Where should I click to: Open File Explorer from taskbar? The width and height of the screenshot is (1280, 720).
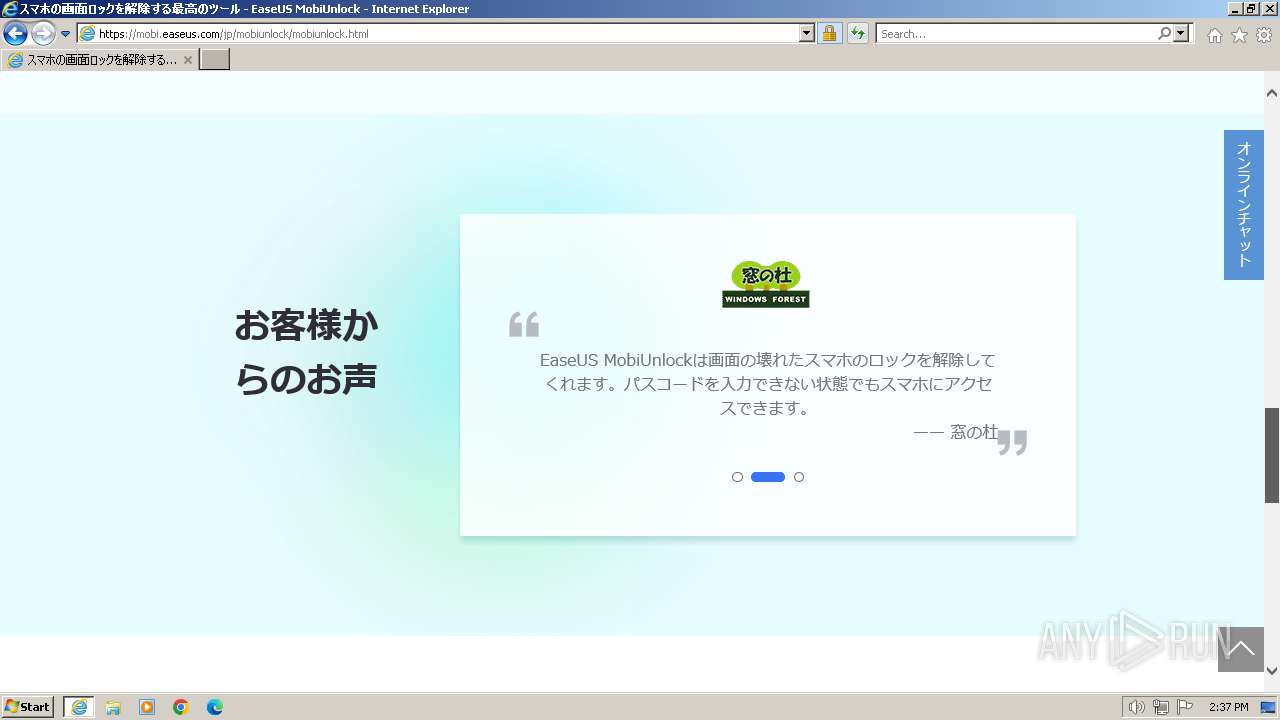tap(113, 707)
